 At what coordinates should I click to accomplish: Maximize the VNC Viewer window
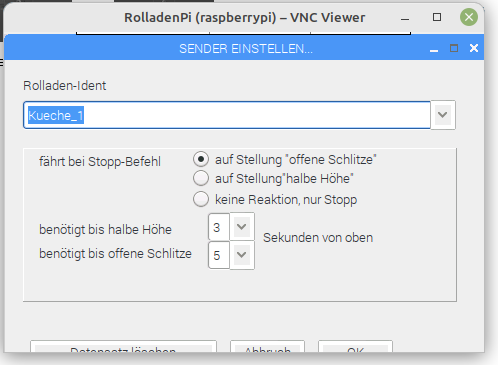[x=437, y=17]
